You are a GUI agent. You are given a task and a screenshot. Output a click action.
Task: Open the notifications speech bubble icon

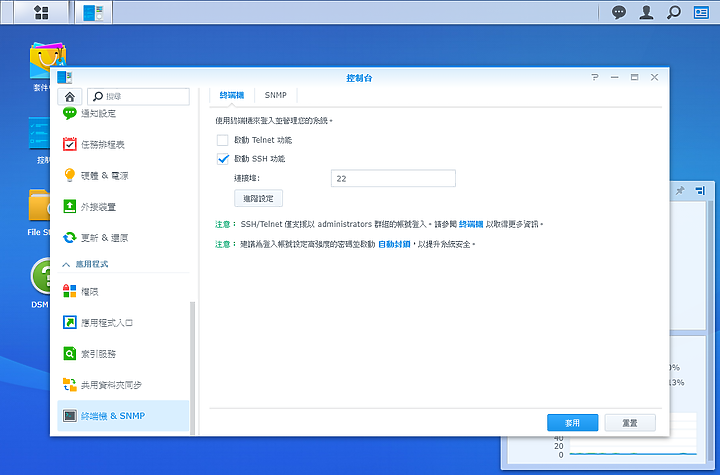pos(619,12)
